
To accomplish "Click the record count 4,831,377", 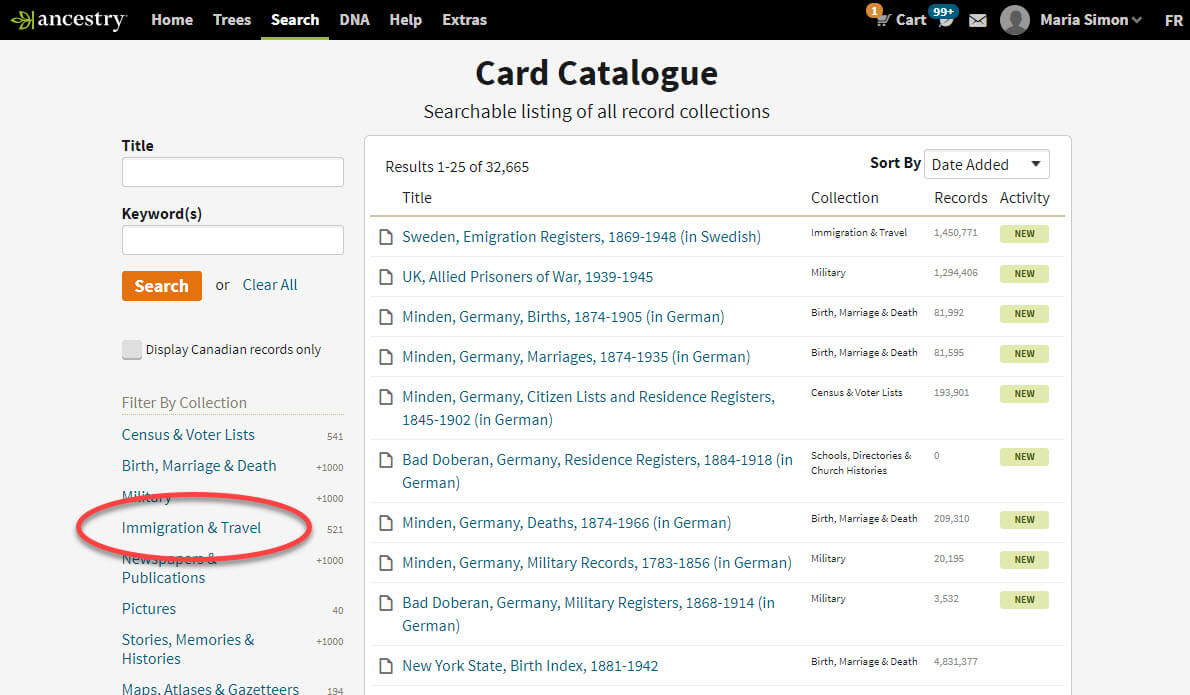I will tap(955, 662).
